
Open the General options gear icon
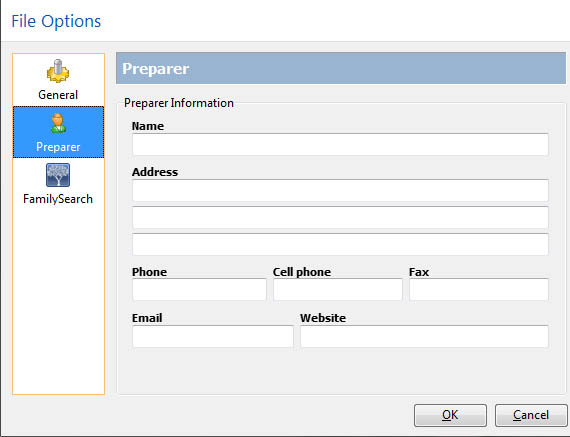[x=58, y=71]
